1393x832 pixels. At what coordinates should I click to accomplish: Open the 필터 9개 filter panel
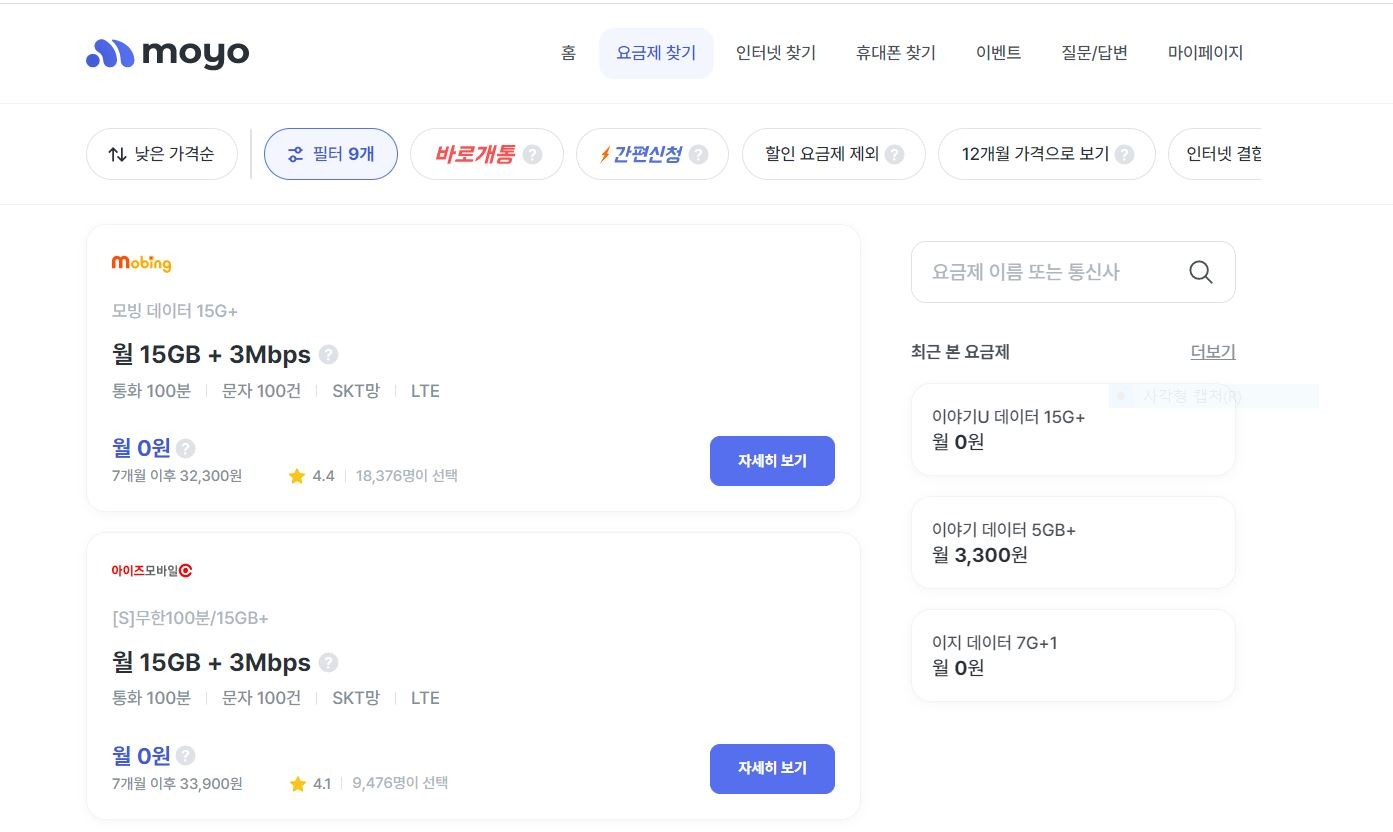tap(330, 154)
